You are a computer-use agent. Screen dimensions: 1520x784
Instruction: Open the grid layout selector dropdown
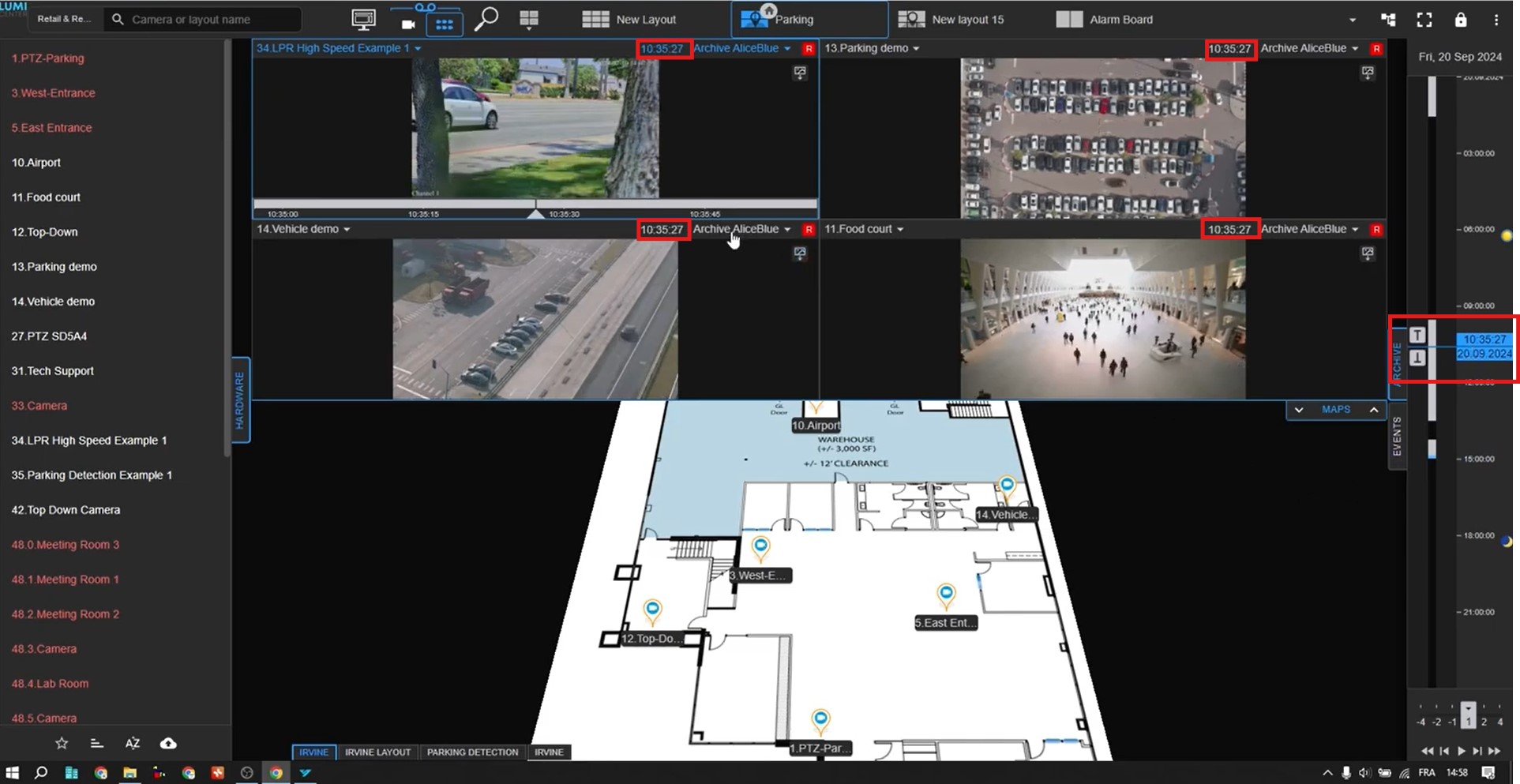529,20
